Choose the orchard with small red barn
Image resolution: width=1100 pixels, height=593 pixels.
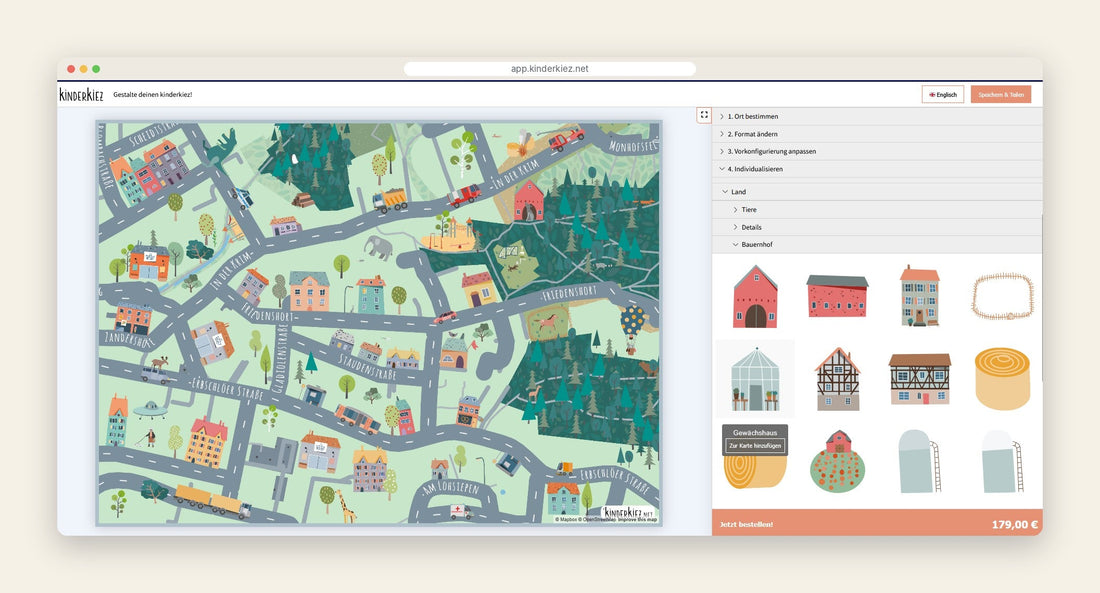tap(838, 461)
